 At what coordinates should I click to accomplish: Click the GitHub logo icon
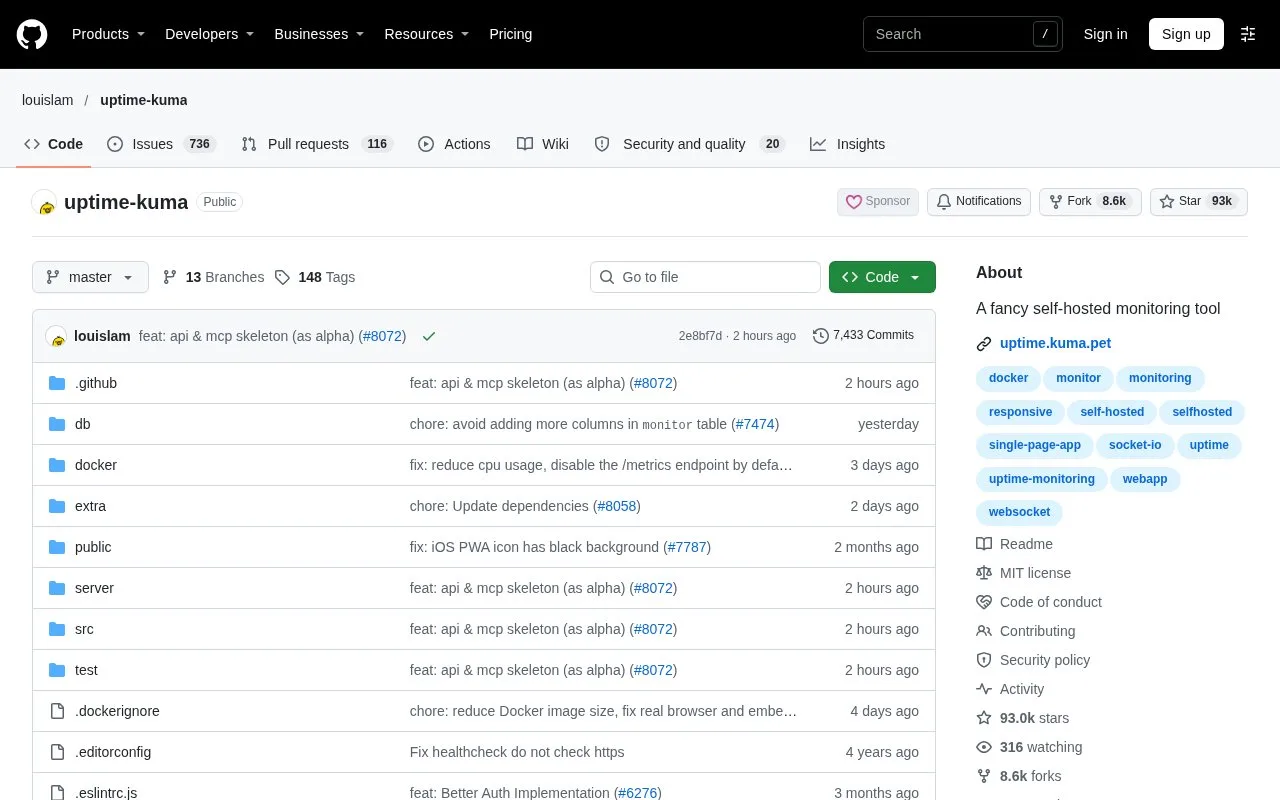[32, 34]
